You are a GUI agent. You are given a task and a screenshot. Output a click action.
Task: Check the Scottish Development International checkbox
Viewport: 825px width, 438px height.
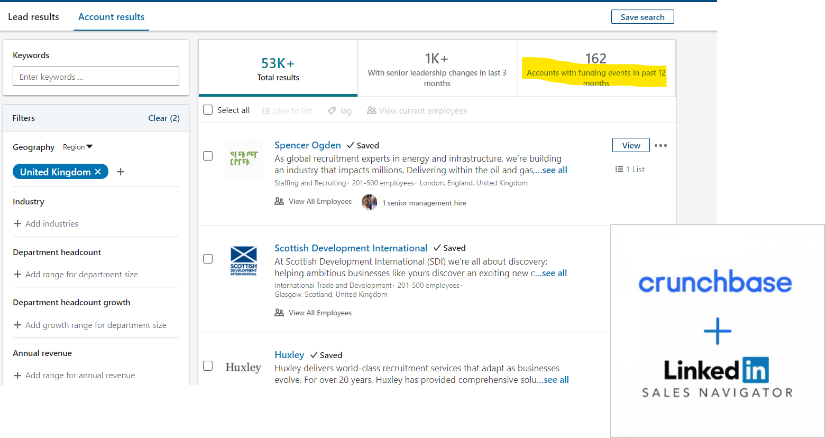[208, 259]
